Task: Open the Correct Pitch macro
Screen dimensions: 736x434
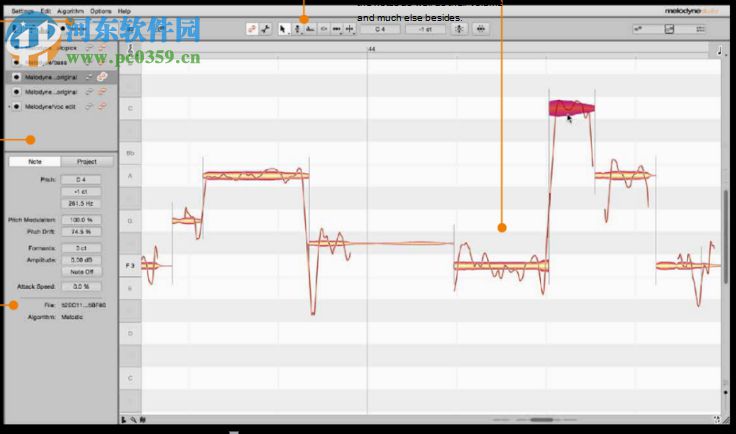Action: [x=459, y=29]
